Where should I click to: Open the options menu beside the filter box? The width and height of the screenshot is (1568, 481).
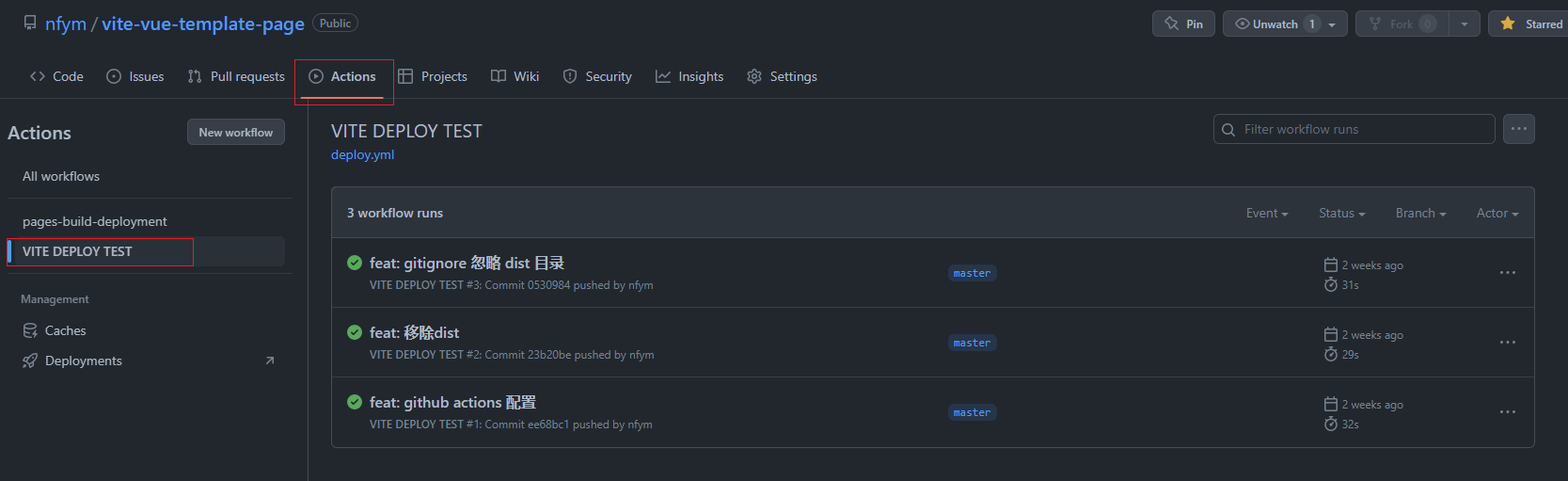click(x=1518, y=129)
